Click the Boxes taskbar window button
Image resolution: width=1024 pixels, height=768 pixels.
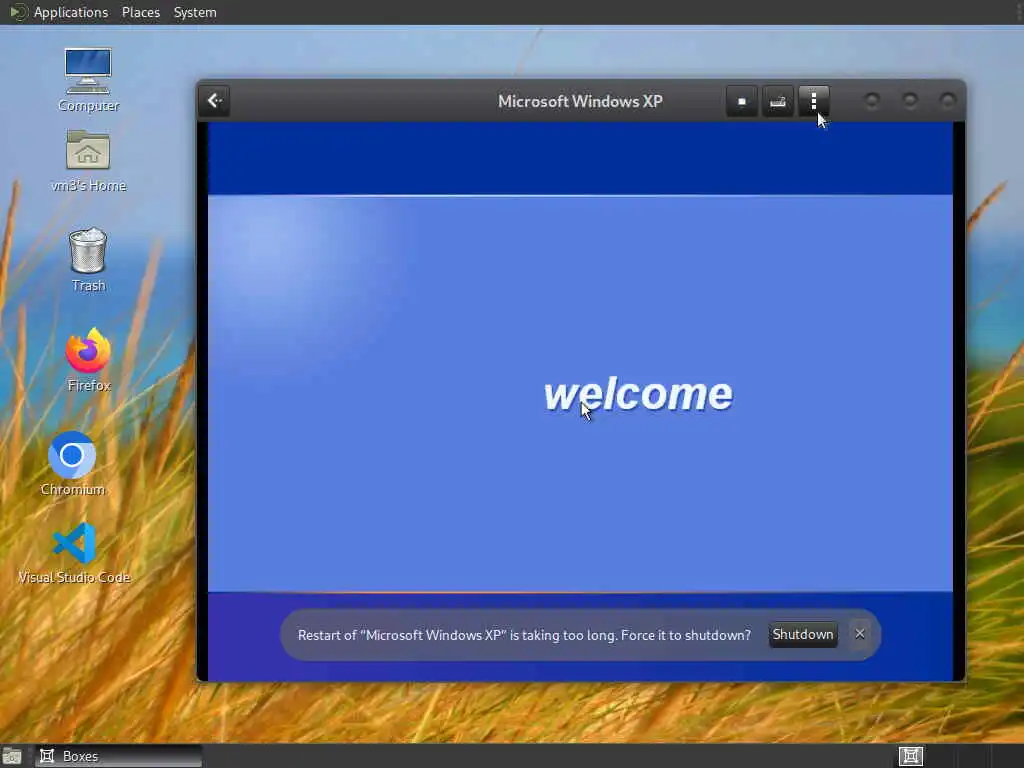(118, 756)
